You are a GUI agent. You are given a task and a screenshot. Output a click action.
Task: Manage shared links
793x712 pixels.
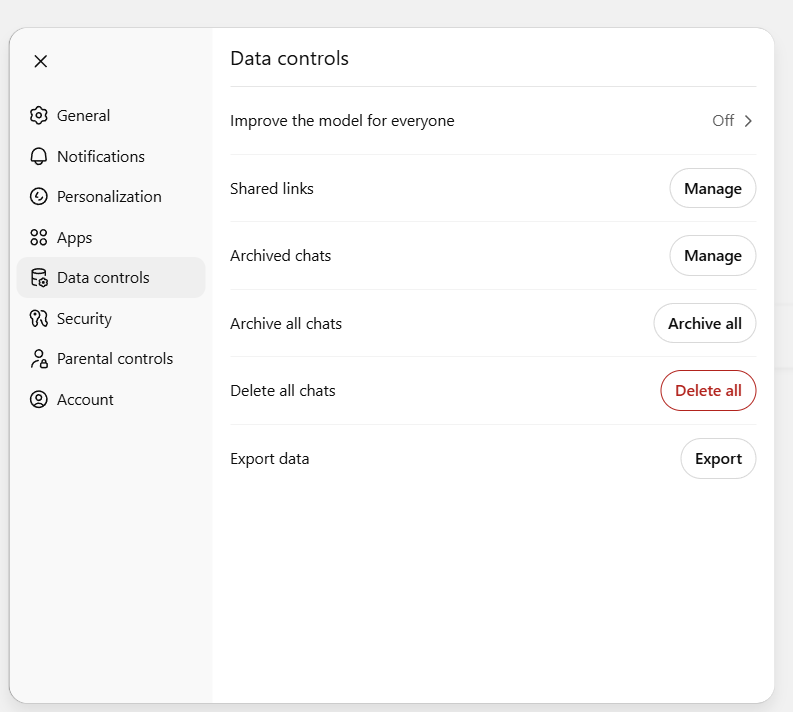tap(713, 188)
